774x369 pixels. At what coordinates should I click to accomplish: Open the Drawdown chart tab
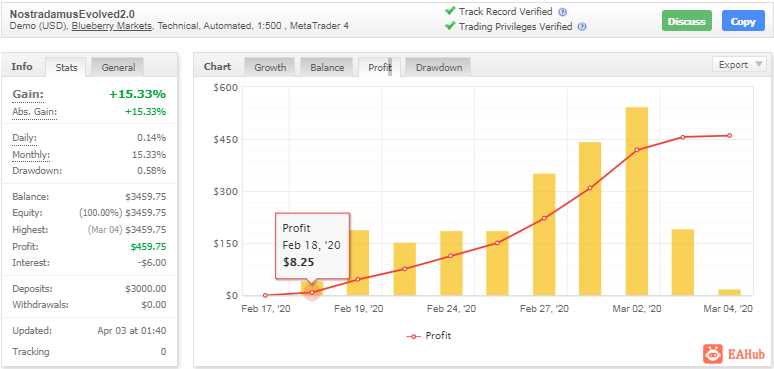coord(438,68)
